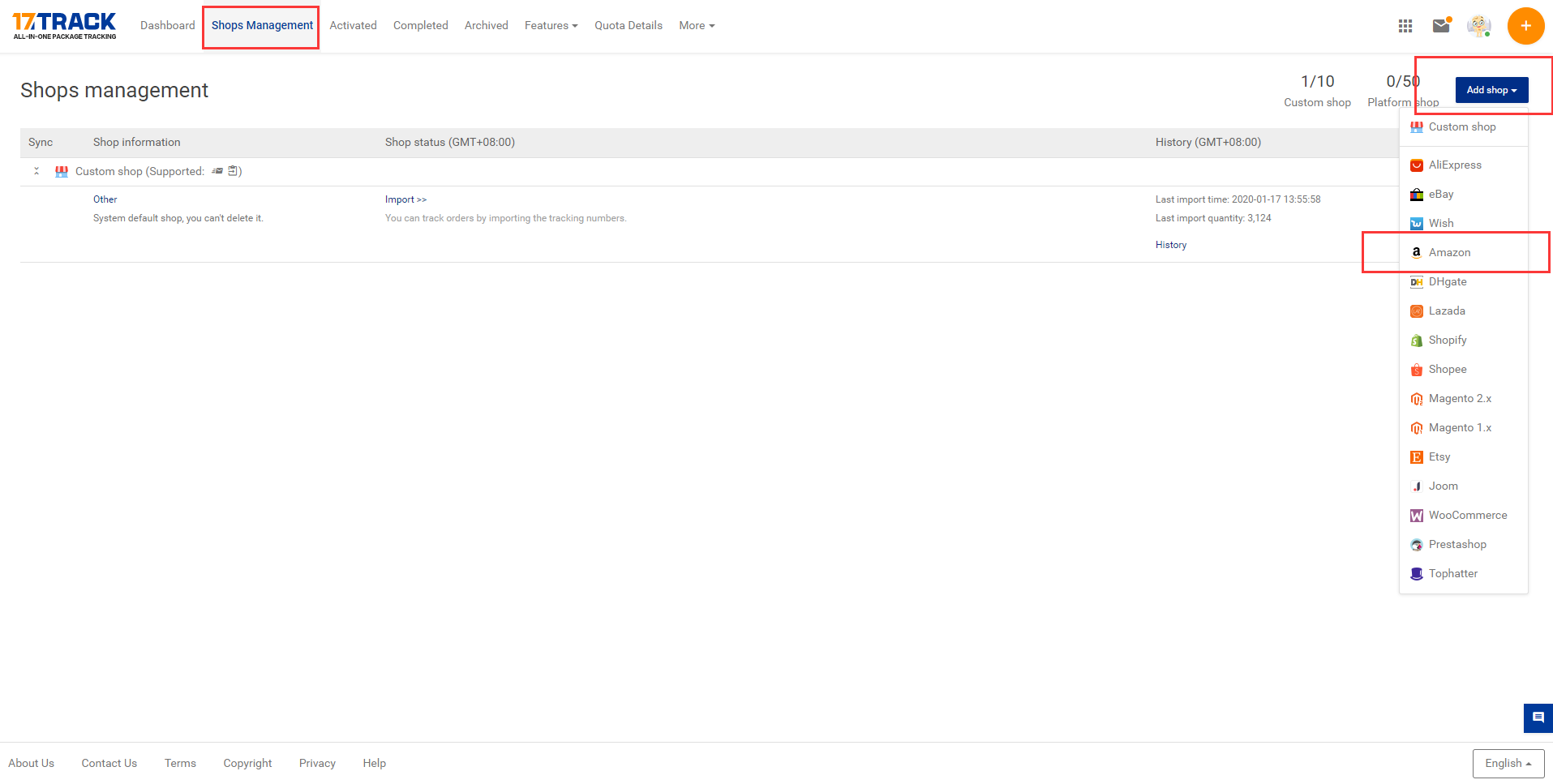This screenshot has width=1553, height=784.
Task: Open the History link
Action: 1171,245
